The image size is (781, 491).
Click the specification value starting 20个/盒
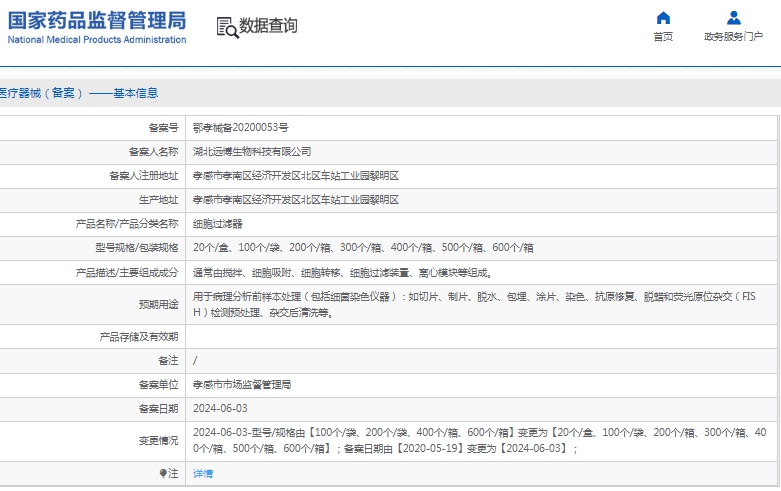click(363, 248)
